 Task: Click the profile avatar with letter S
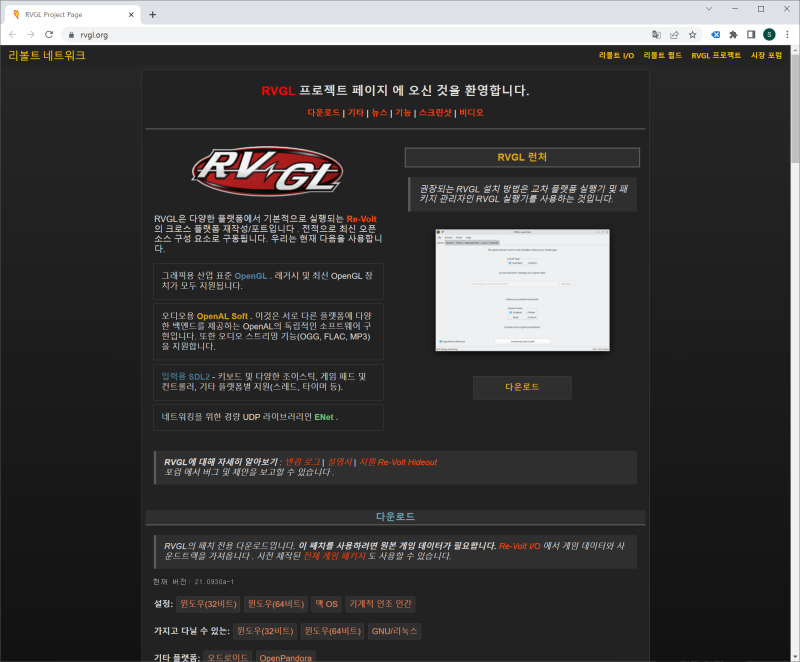tap(769, 34)
